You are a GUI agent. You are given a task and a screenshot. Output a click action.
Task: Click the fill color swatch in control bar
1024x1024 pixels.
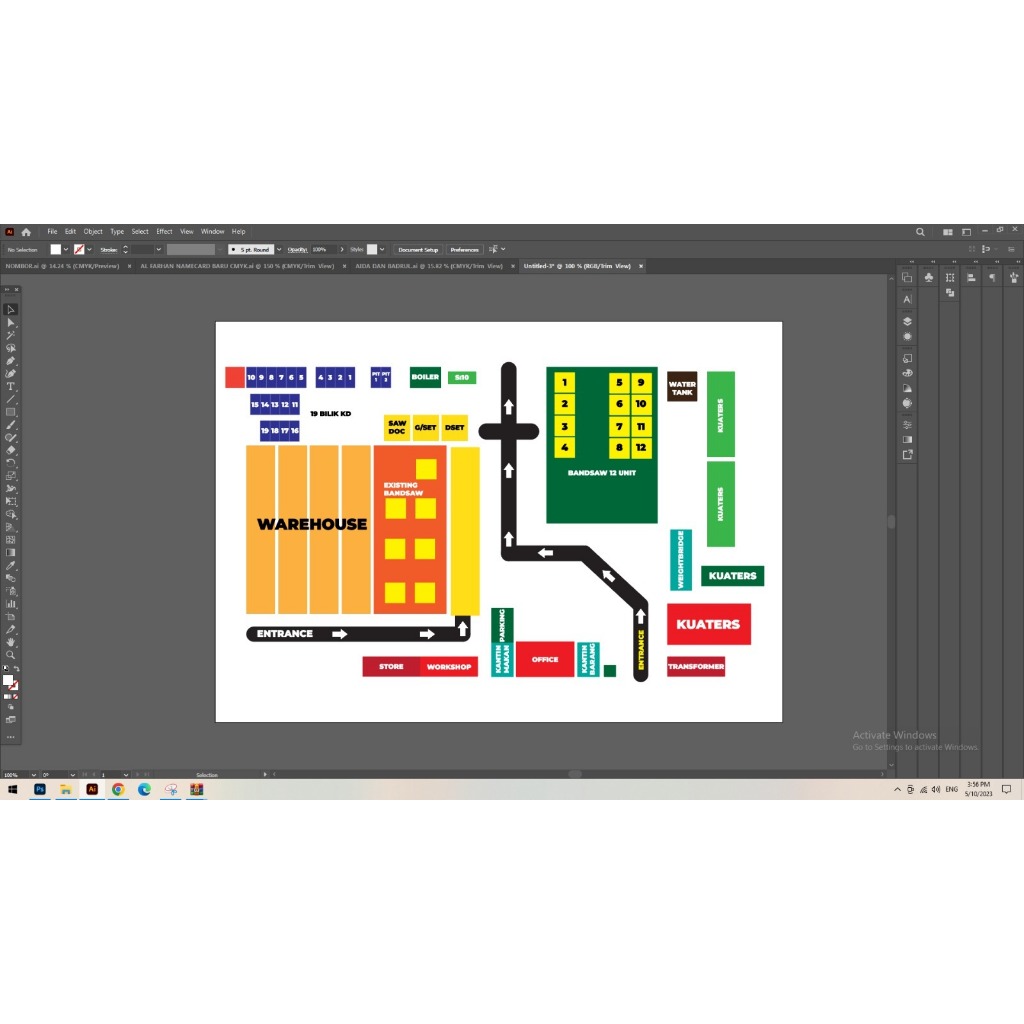coord(56,249)
